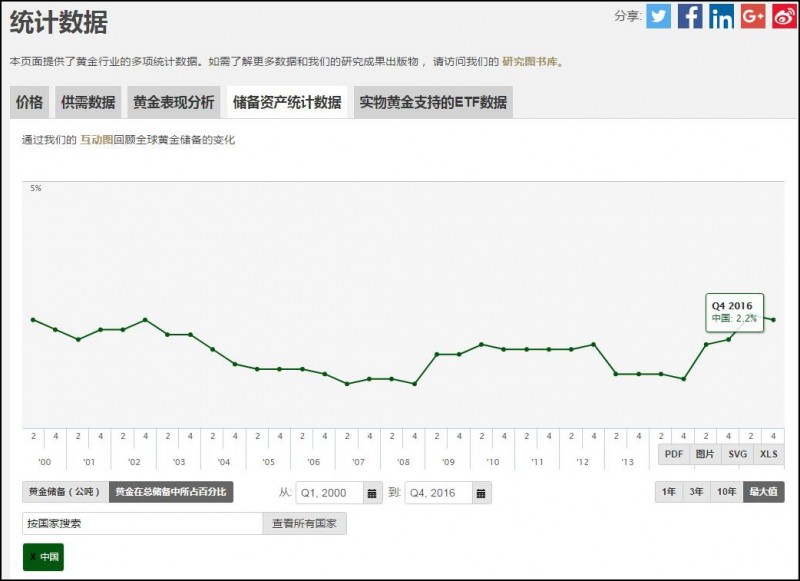Click the 按国家搜索 search field
Image resolution: width=800 pixels, height=581 pixels.
[141, 523]
